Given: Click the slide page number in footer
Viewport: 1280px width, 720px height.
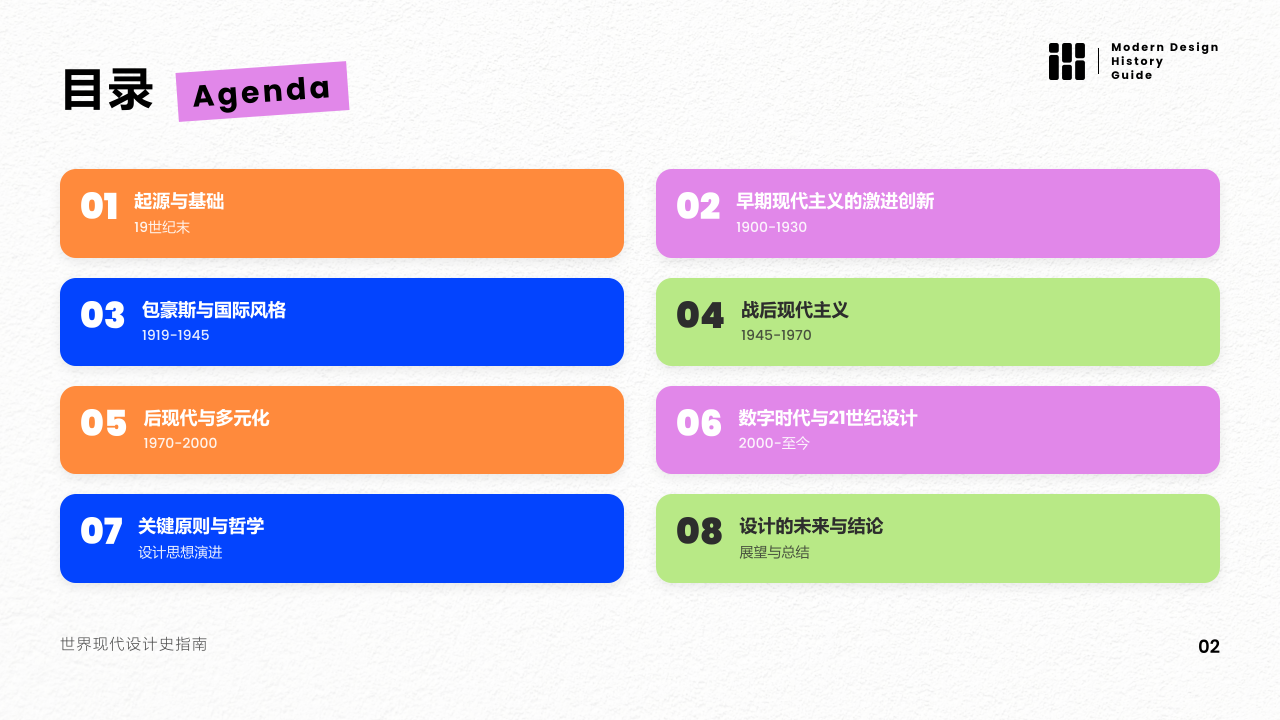Looking at the screenshot, I should click(x=1209, y=647).
